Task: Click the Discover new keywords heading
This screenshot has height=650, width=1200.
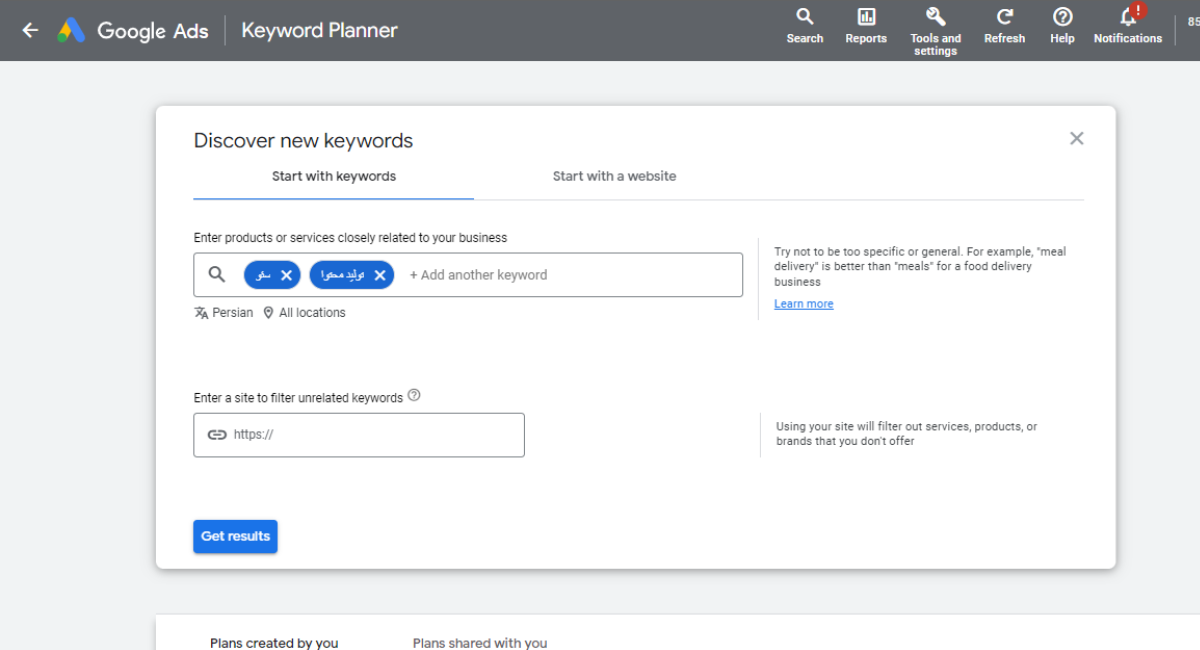Action: [303, 141]
